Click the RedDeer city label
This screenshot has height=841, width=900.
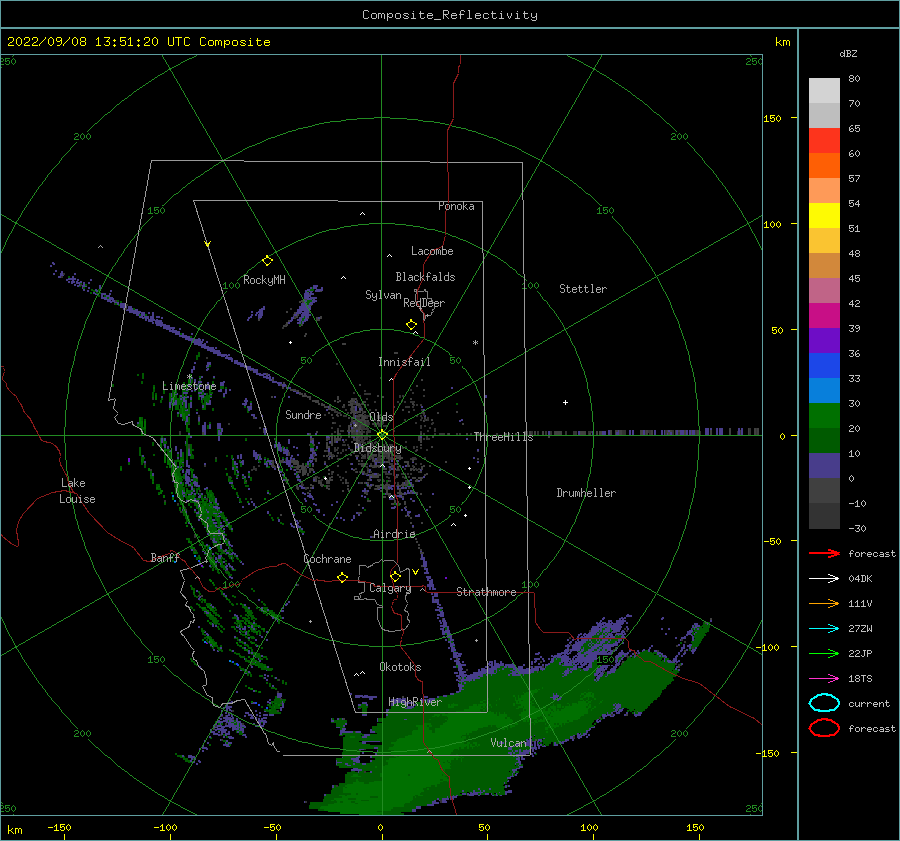point(424,303)
